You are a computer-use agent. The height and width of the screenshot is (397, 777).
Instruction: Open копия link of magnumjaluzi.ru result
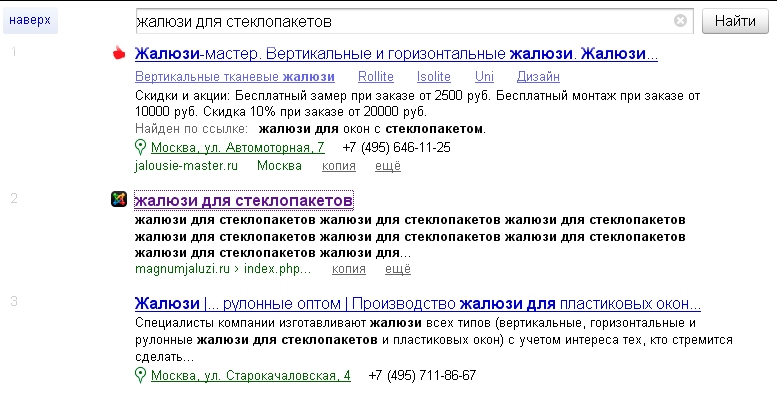349,269
